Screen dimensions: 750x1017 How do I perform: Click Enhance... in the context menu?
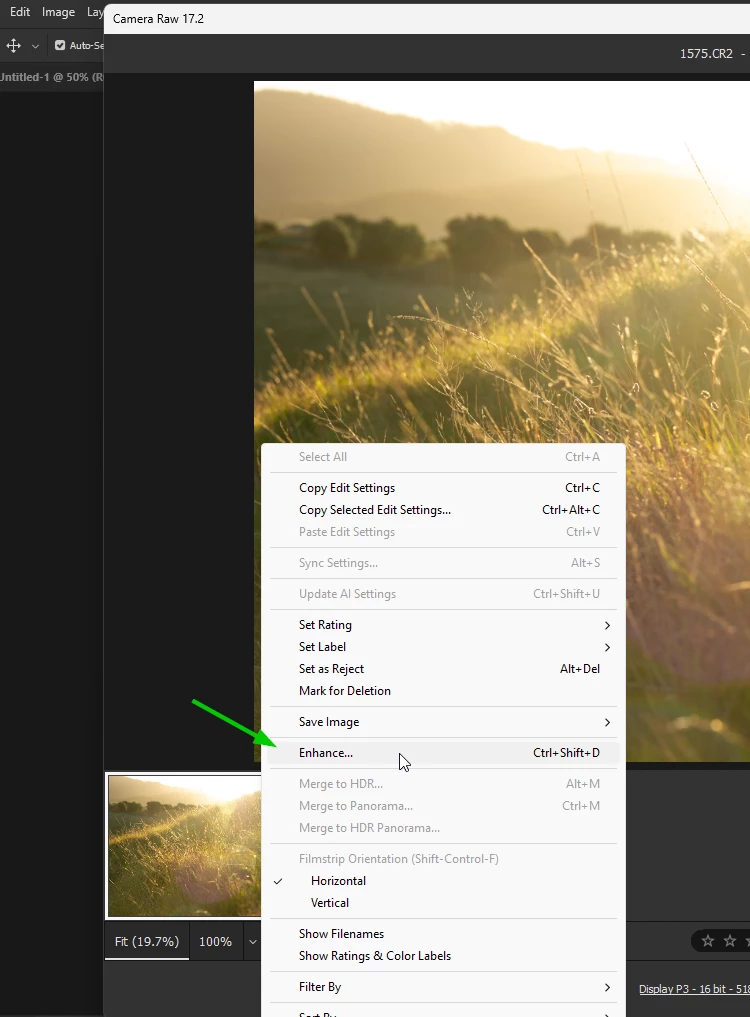(x=443, y=753)
